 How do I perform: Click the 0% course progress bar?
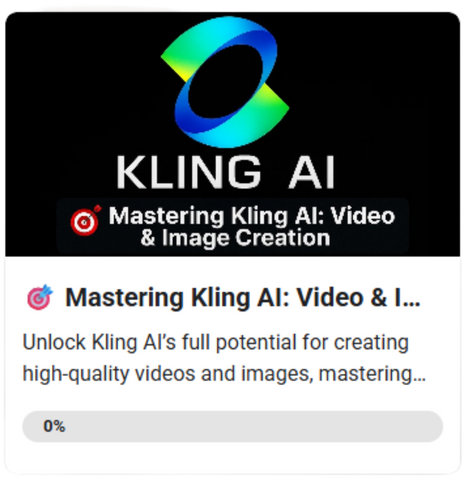pos(233,426)
